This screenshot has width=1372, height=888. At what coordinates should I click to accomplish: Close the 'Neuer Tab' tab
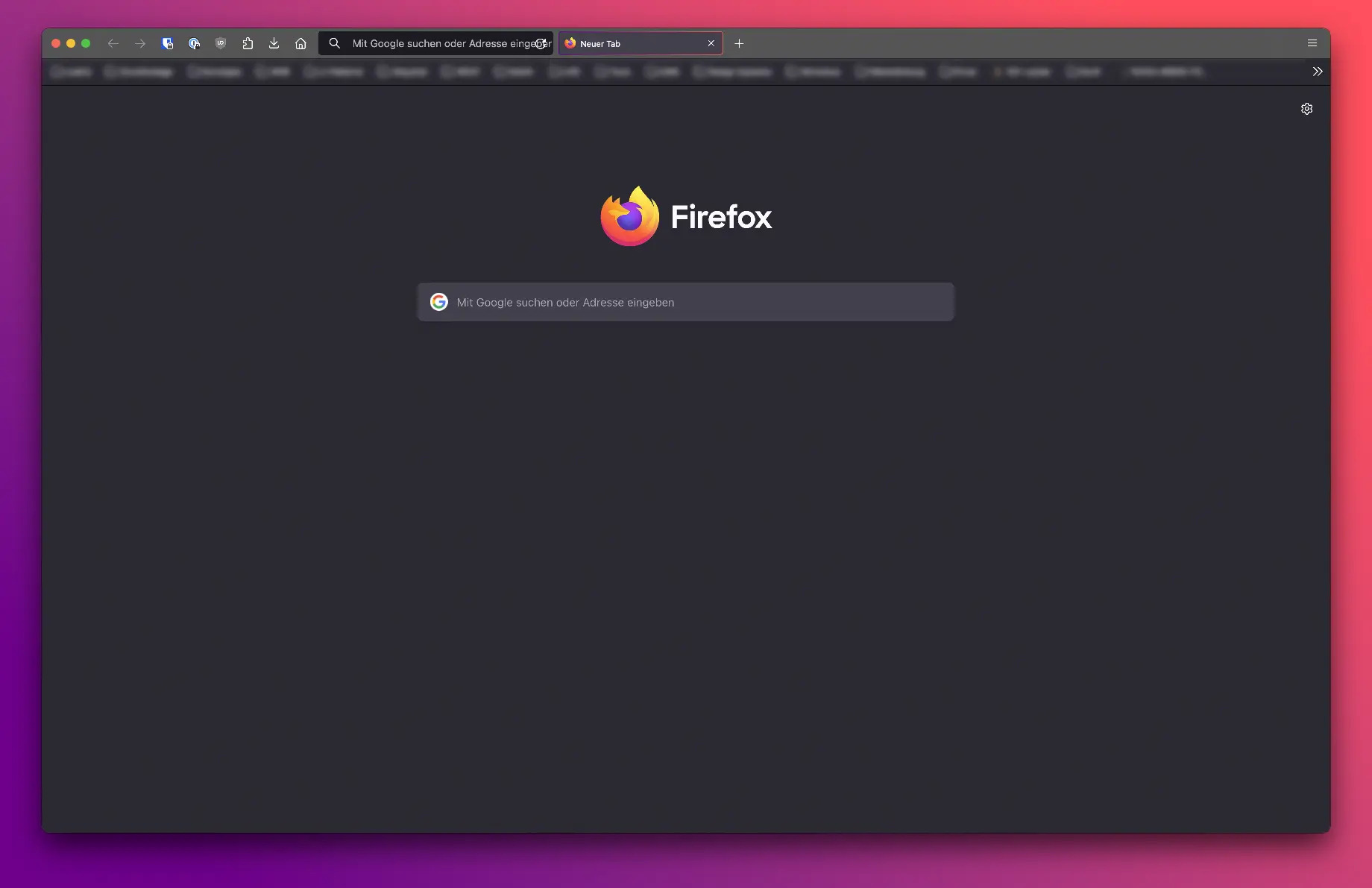[711, 43]
